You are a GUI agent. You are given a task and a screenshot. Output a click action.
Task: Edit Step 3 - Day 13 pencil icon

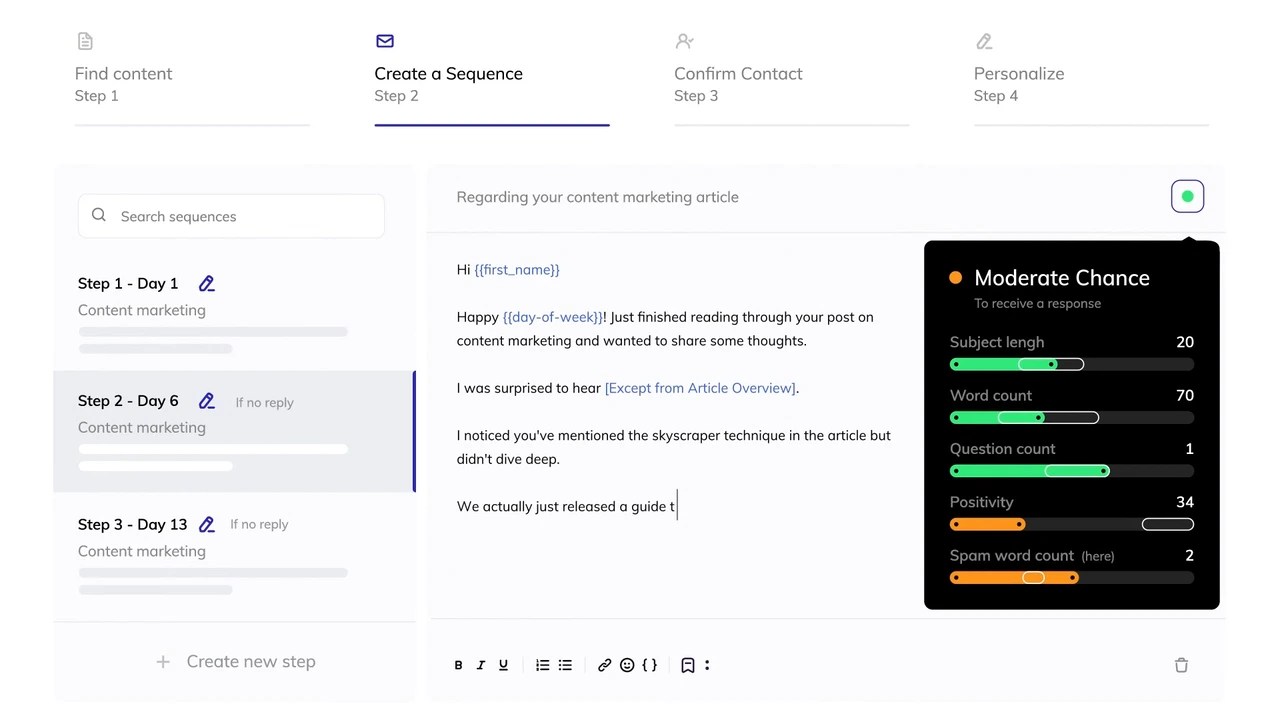coord(206,524)
